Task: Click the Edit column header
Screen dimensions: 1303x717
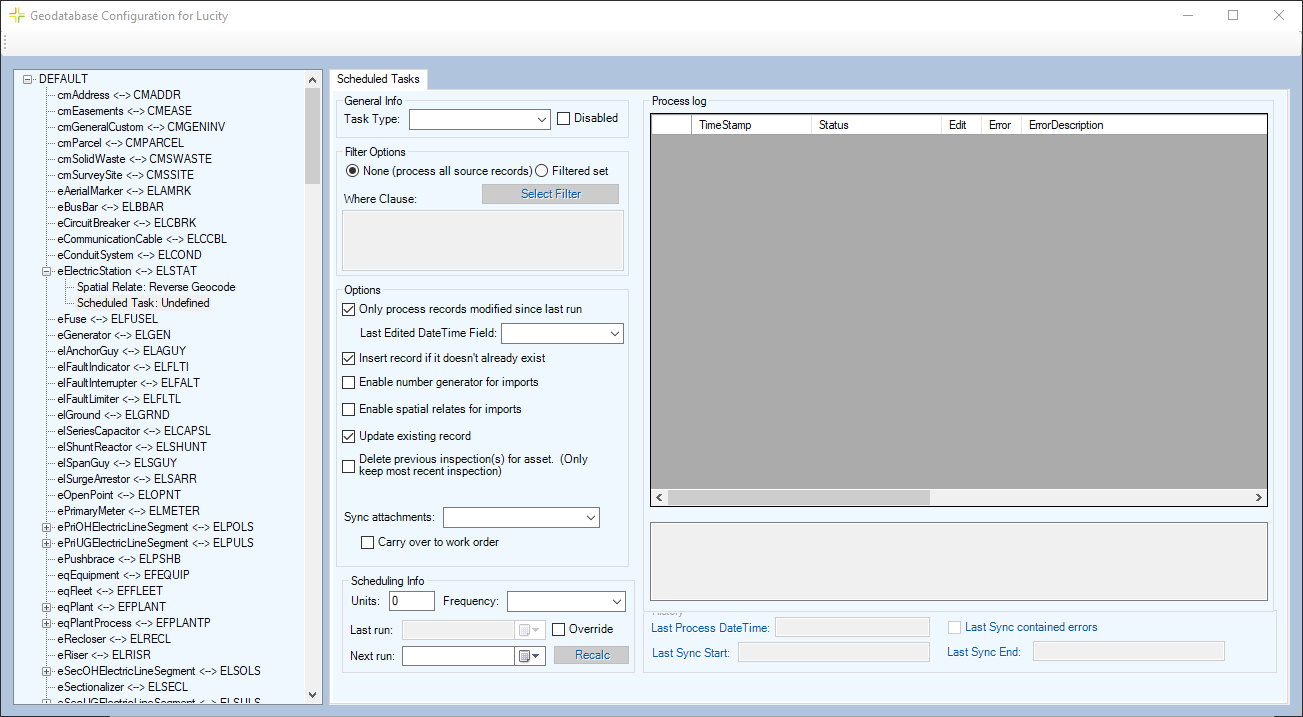Action: (961, 125)
